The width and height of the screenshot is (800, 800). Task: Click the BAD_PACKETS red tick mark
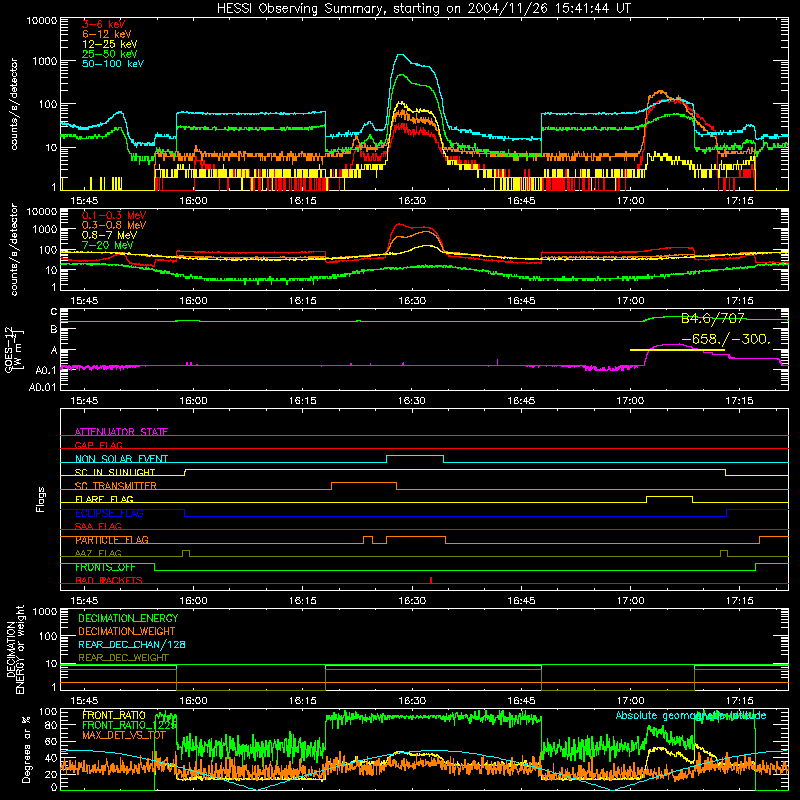[431, 580]
